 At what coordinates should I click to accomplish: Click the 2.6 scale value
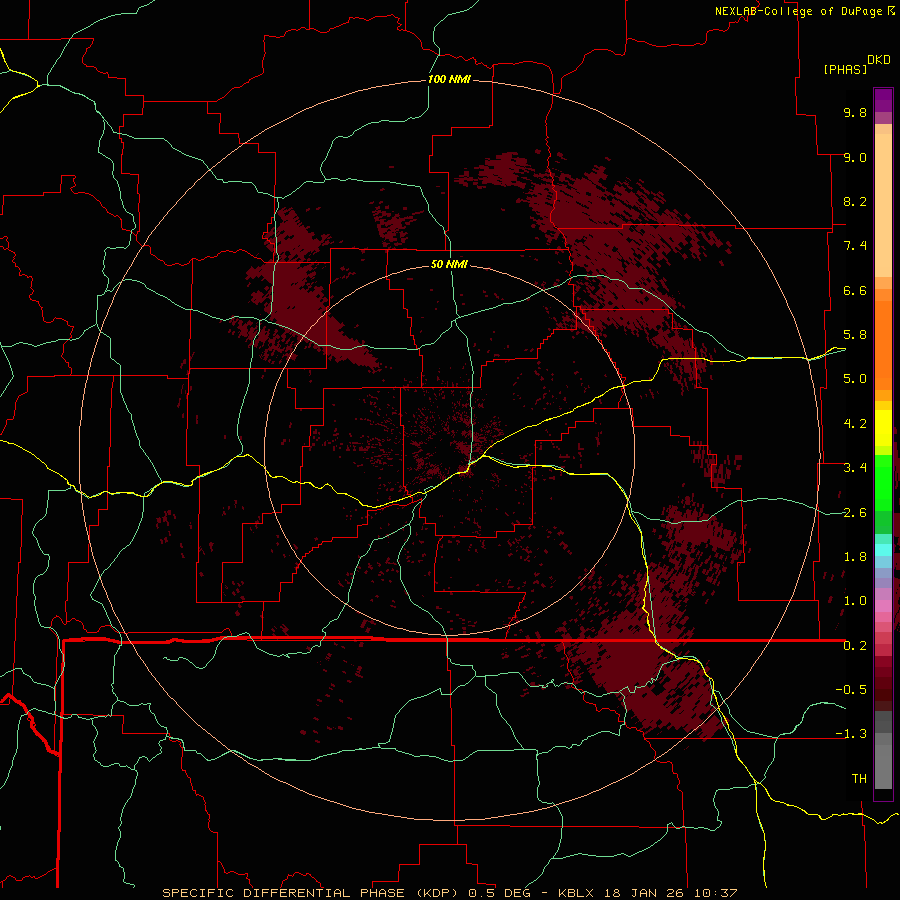pyautogui.click(x=855, y=513)
